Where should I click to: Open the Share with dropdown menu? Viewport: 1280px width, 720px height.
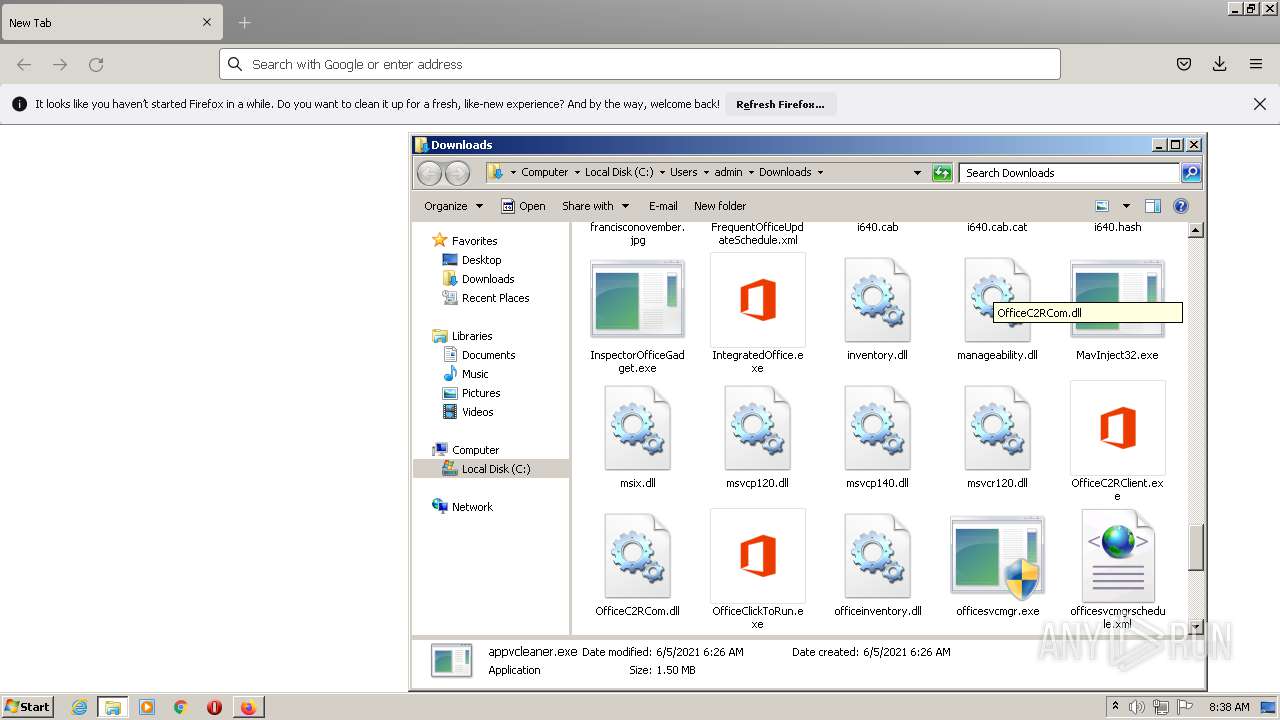(x=595, y=206)
